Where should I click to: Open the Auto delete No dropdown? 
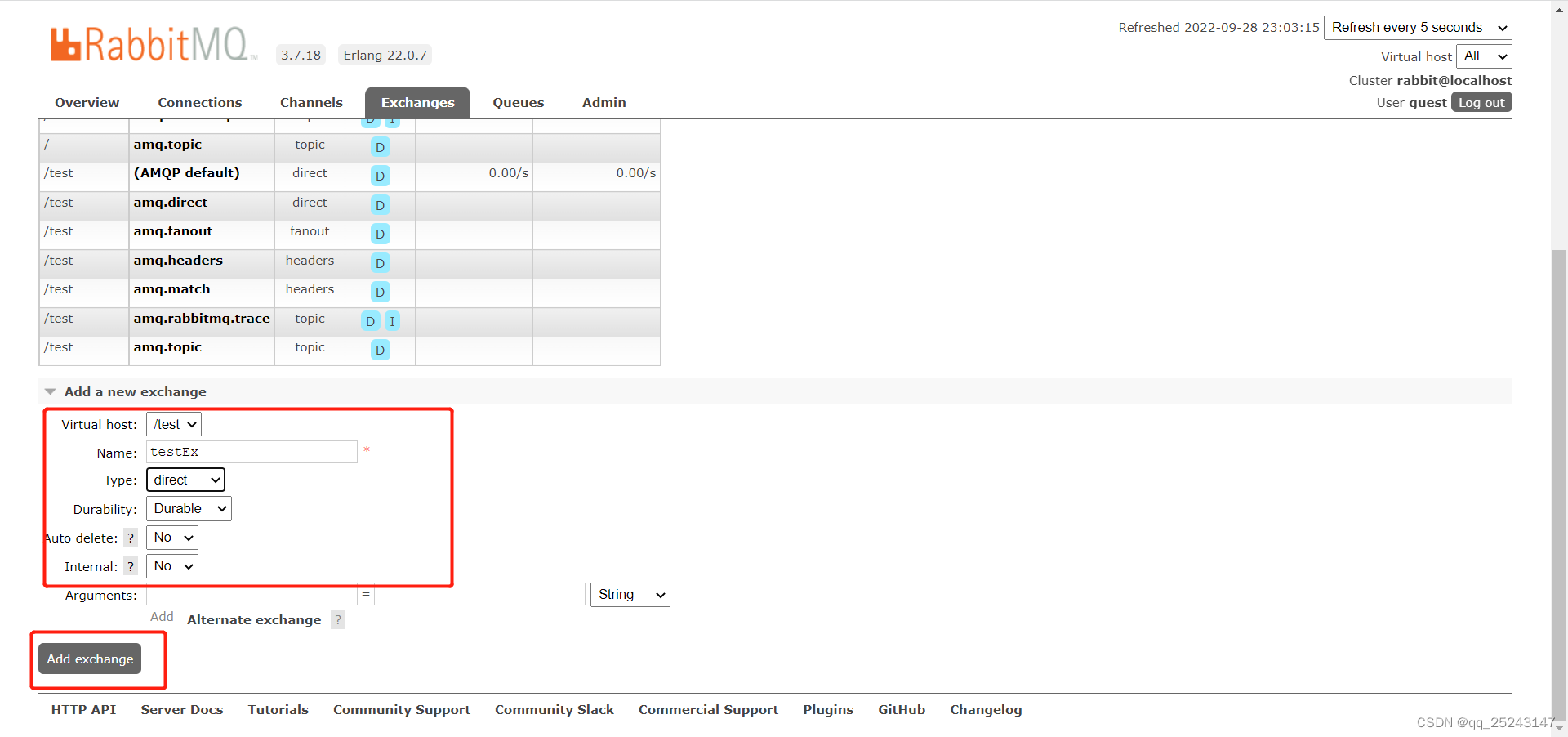click(172, 538)
